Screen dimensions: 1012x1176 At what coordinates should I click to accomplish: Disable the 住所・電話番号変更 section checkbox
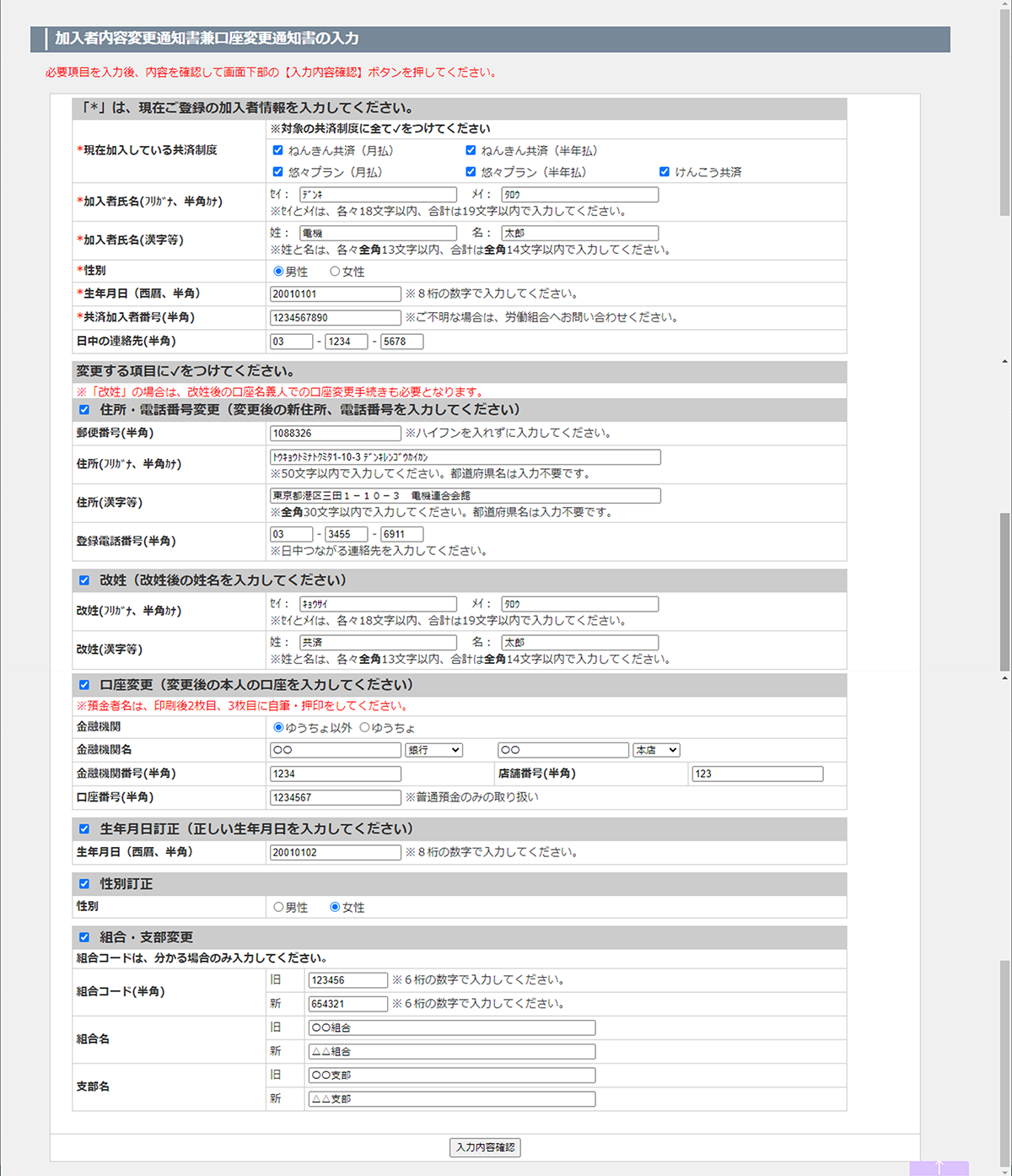84,410
